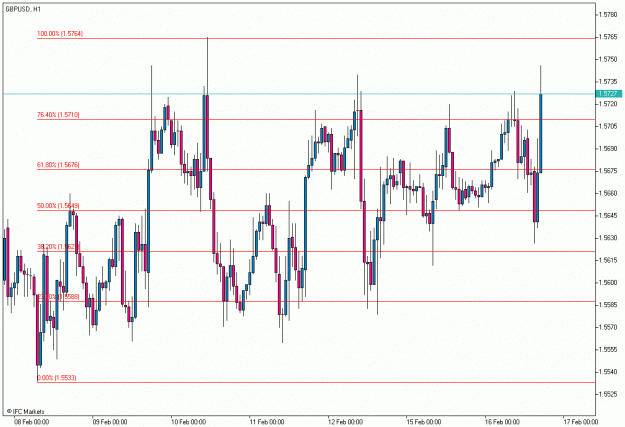This screenshot has height=427, width=625.
Task: Click the 12 Feb 00:00 date label
Action: [345, 422]
